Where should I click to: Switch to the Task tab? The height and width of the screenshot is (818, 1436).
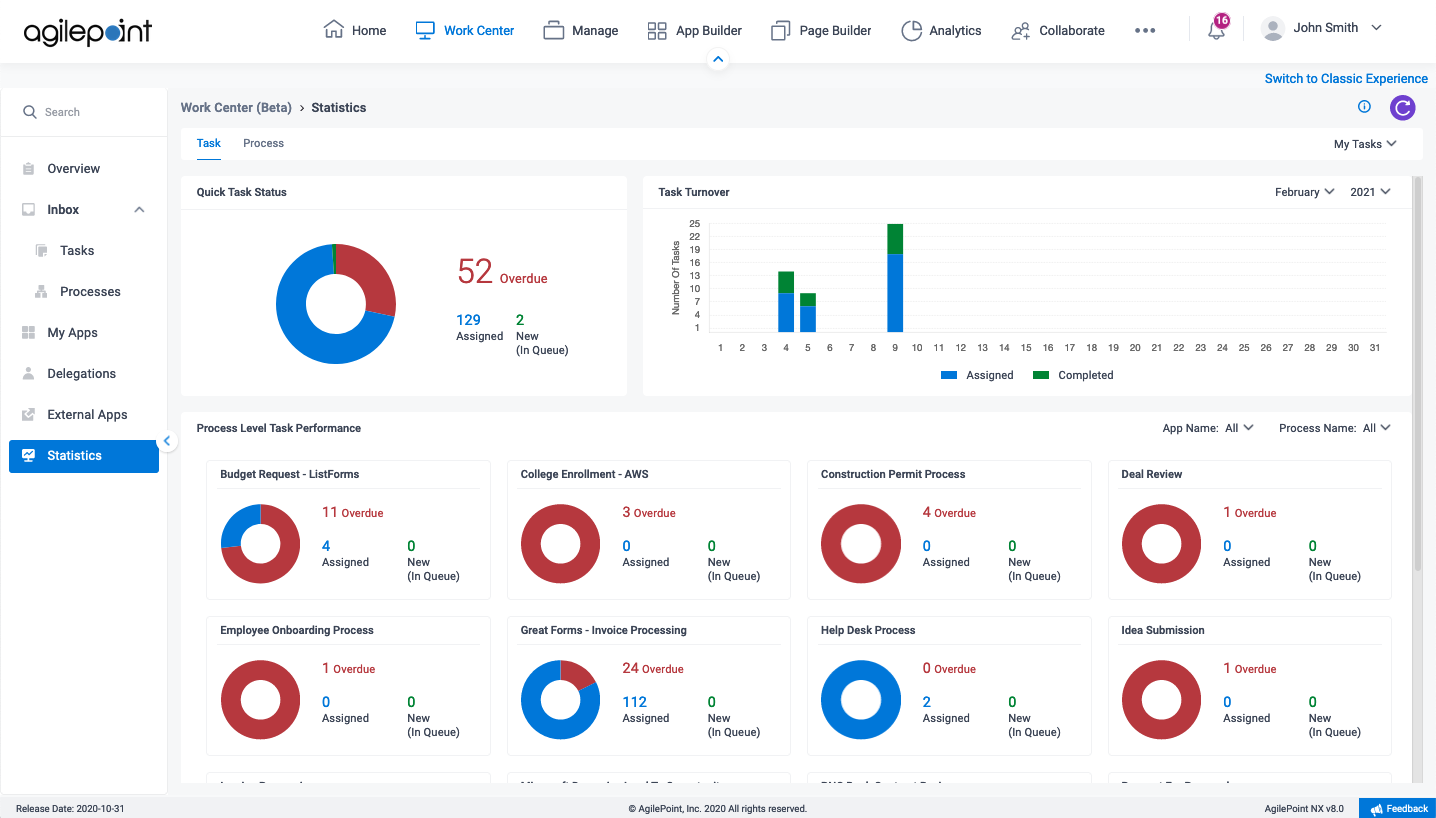click(x=209, y=143)
